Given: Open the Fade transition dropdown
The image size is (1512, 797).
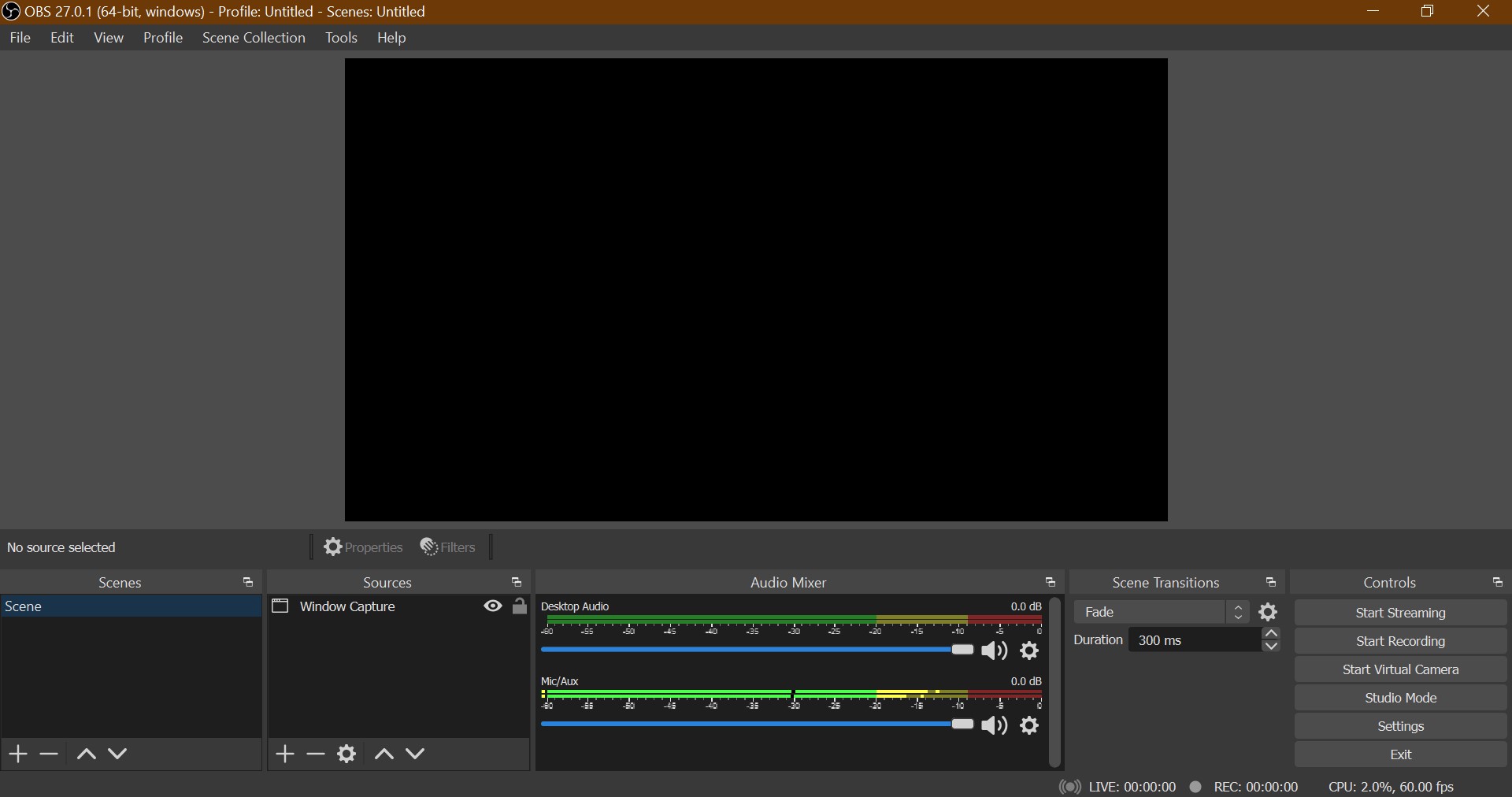Looking at the screenshot, I should 1161,612.
